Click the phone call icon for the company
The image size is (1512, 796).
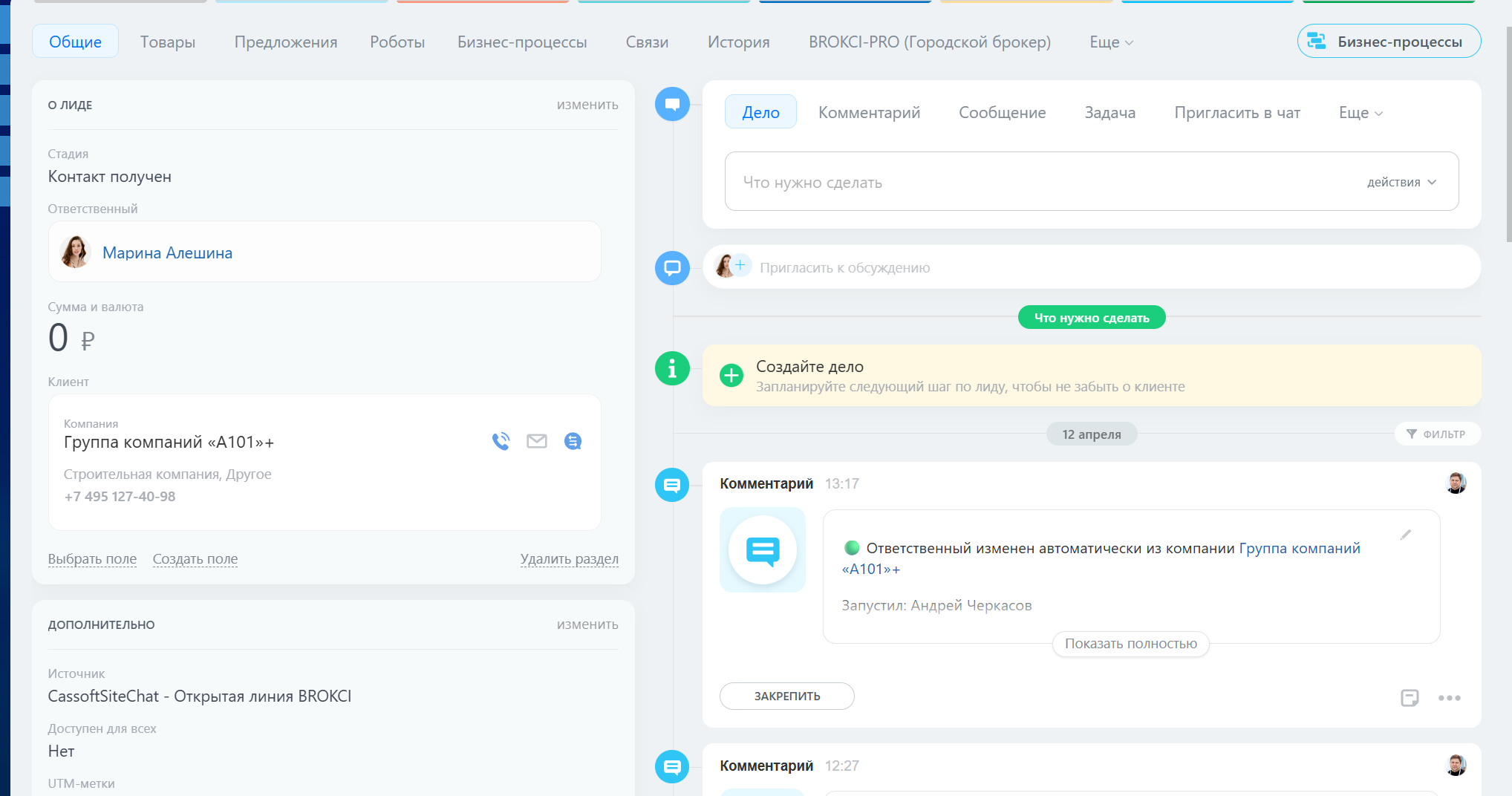click(501, 441)
